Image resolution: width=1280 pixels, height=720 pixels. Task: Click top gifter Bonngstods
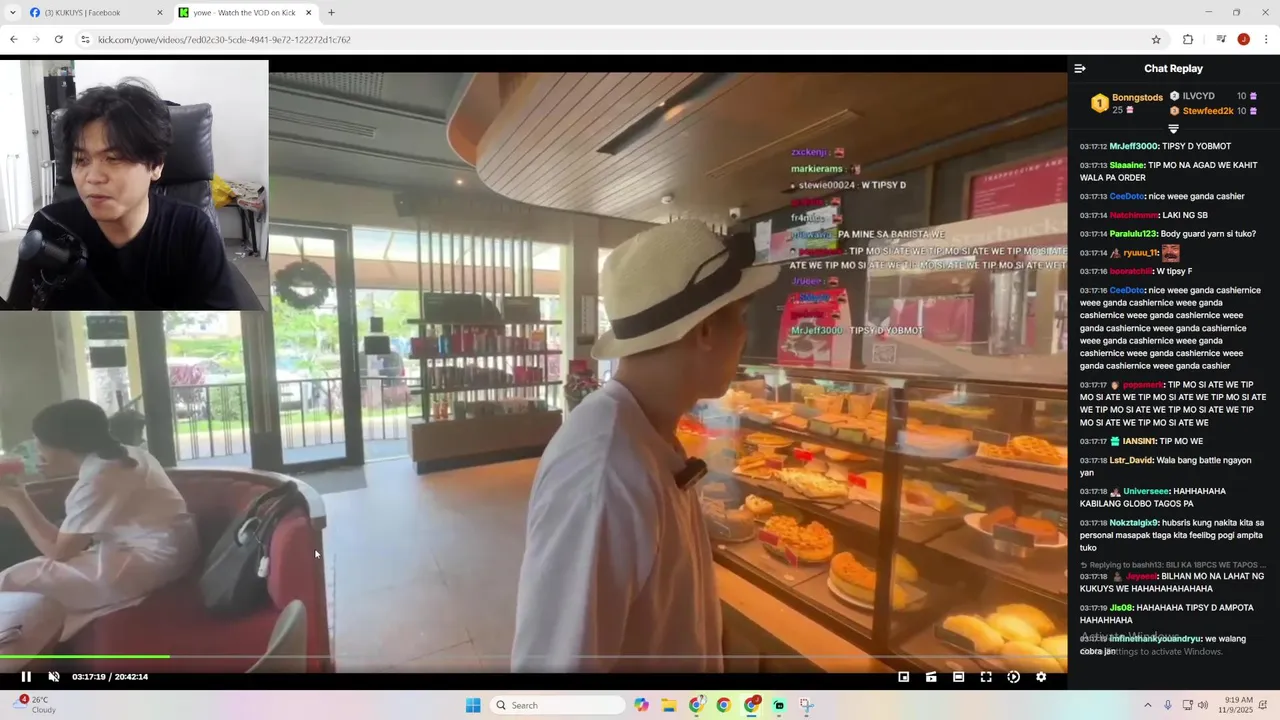point(1137,98)
